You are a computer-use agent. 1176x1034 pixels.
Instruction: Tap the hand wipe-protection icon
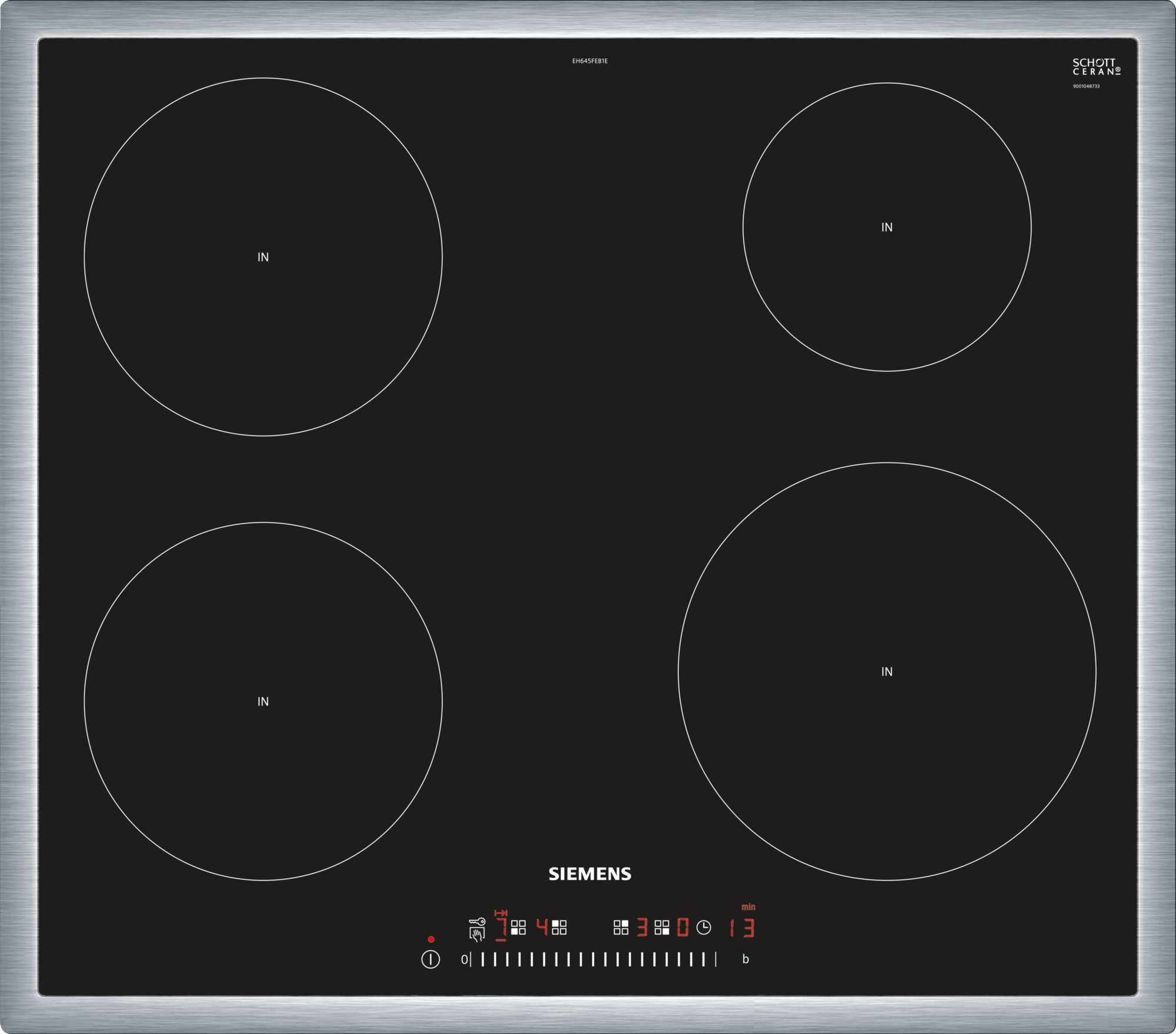[477, 933]
